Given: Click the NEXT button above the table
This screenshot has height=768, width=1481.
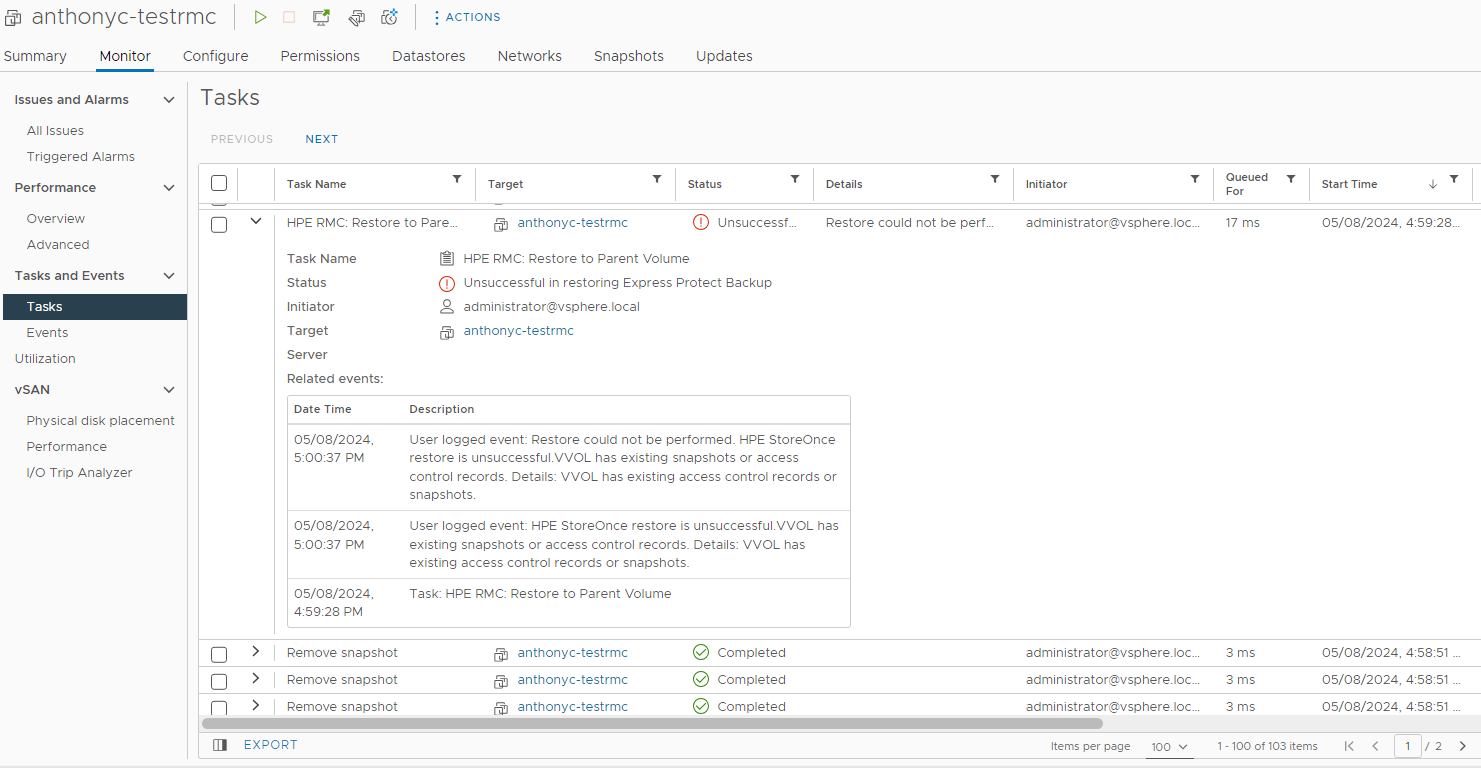Looking at the screenshot, I should [x=322, y=139].
